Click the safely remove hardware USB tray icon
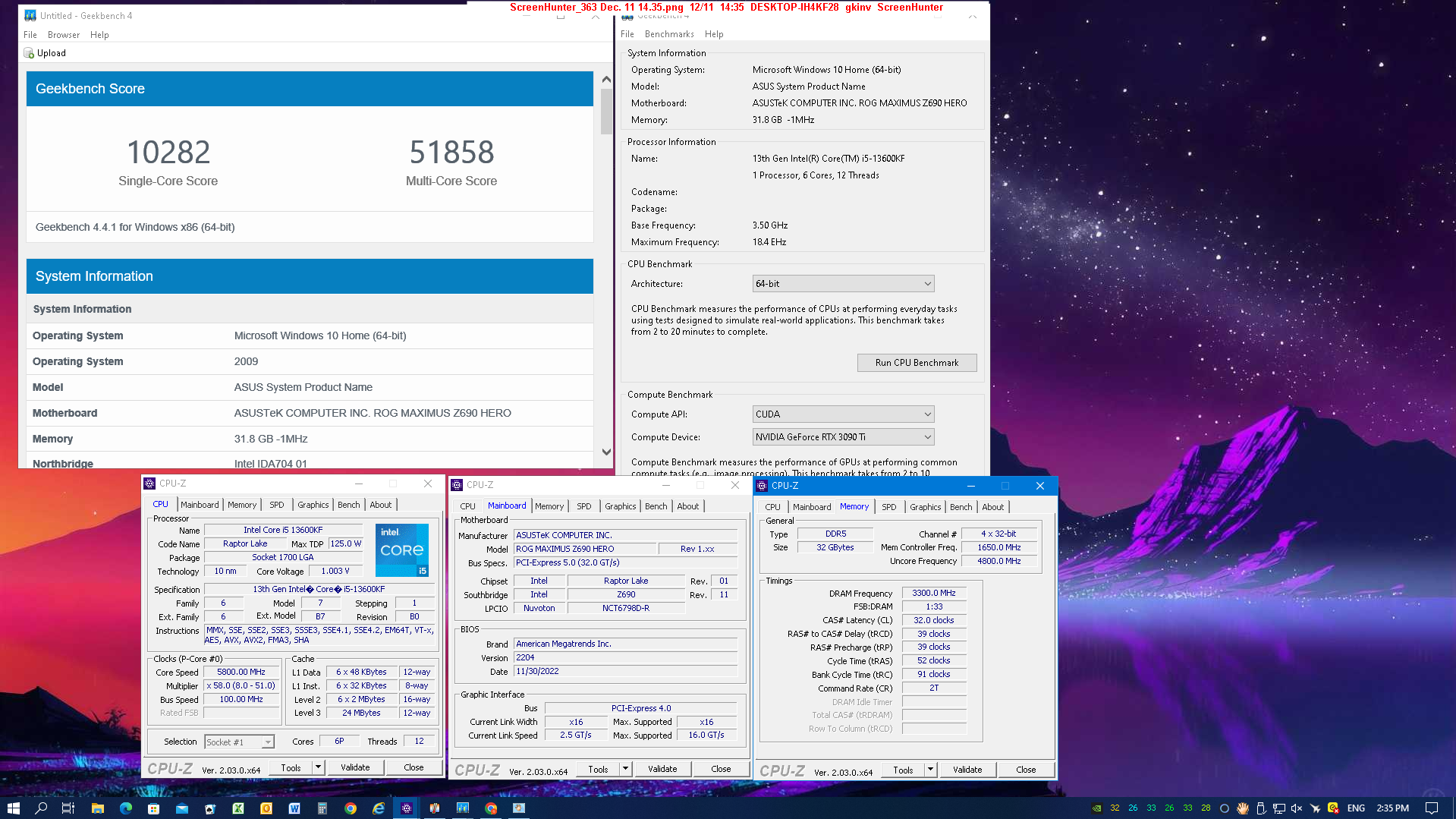The height and width of the screenshot is (819, 1456). pyautogui.click(x=1261, y=808)
